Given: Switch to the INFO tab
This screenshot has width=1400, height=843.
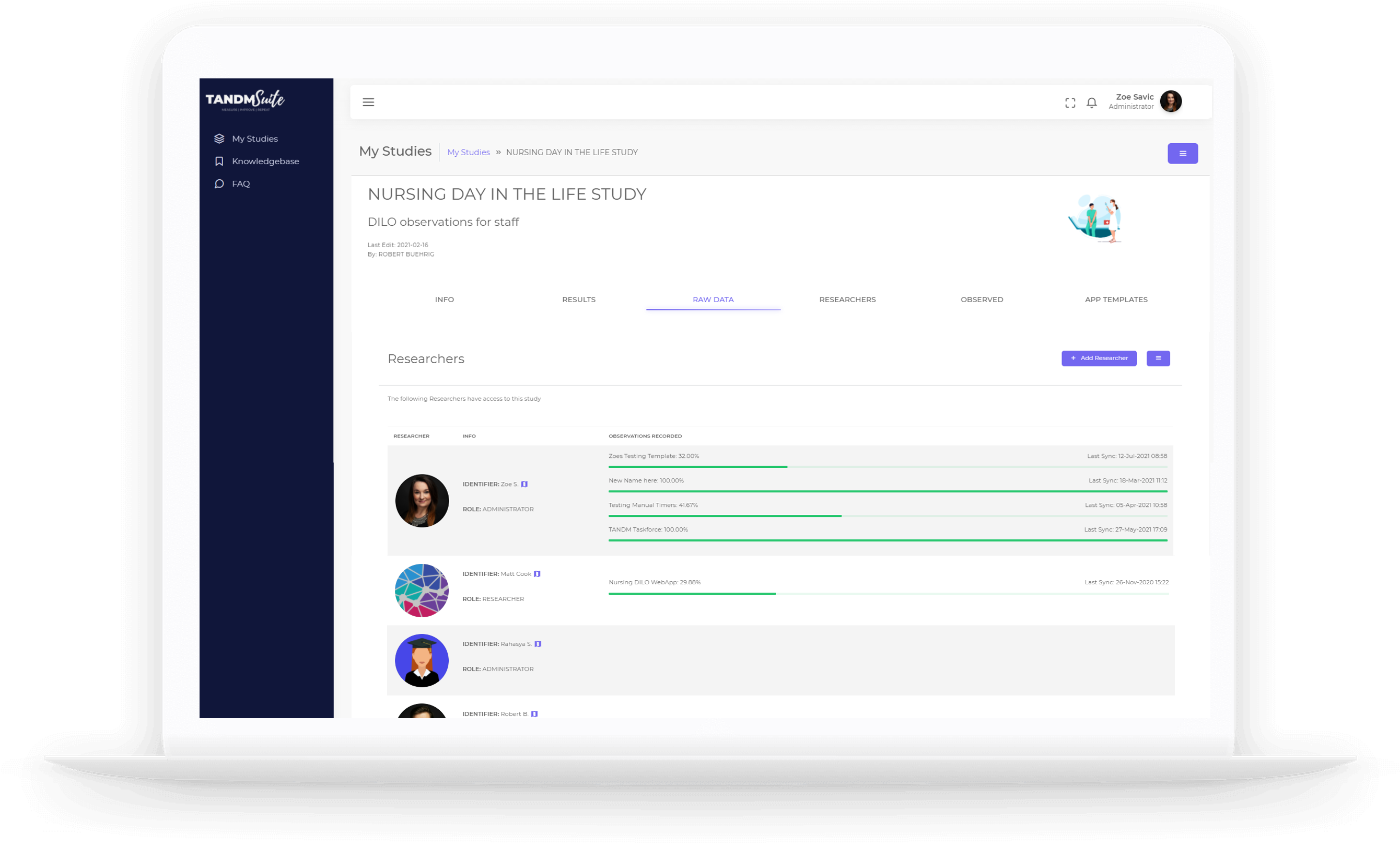Looking at the screenshot, I should (x=444, y=299).
